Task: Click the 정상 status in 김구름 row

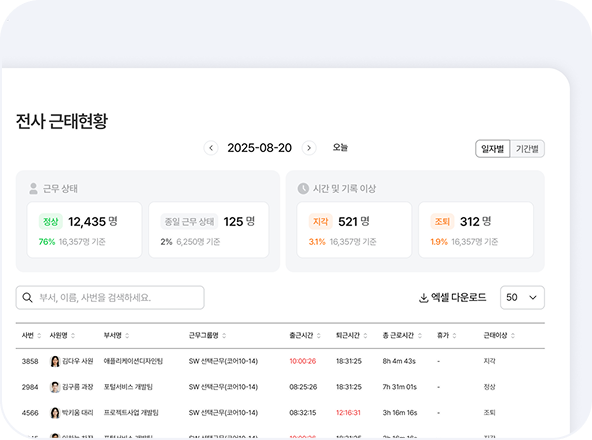Action: [489, 387]
